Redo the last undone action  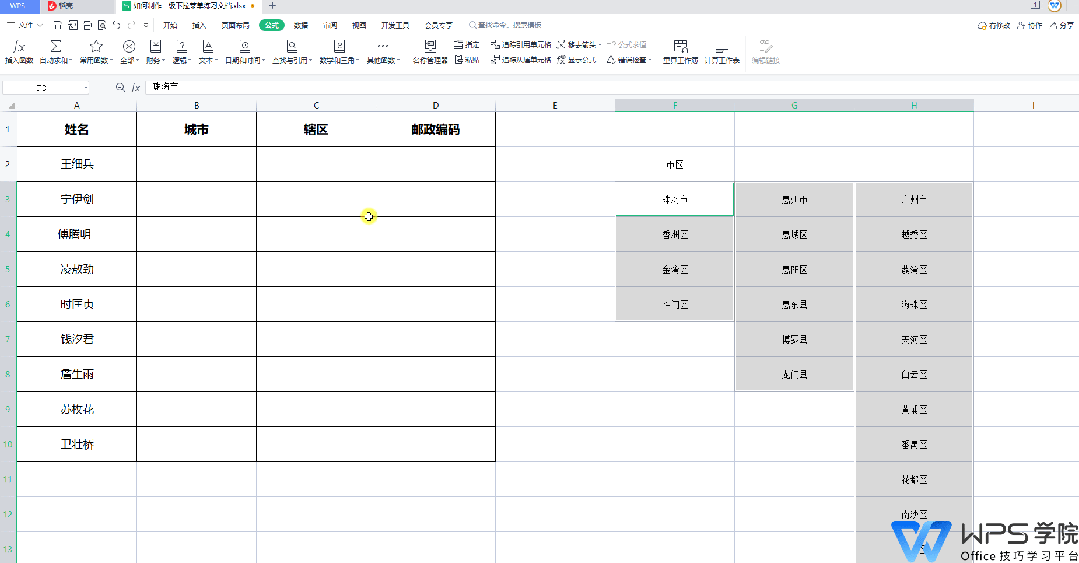[132, 25]
